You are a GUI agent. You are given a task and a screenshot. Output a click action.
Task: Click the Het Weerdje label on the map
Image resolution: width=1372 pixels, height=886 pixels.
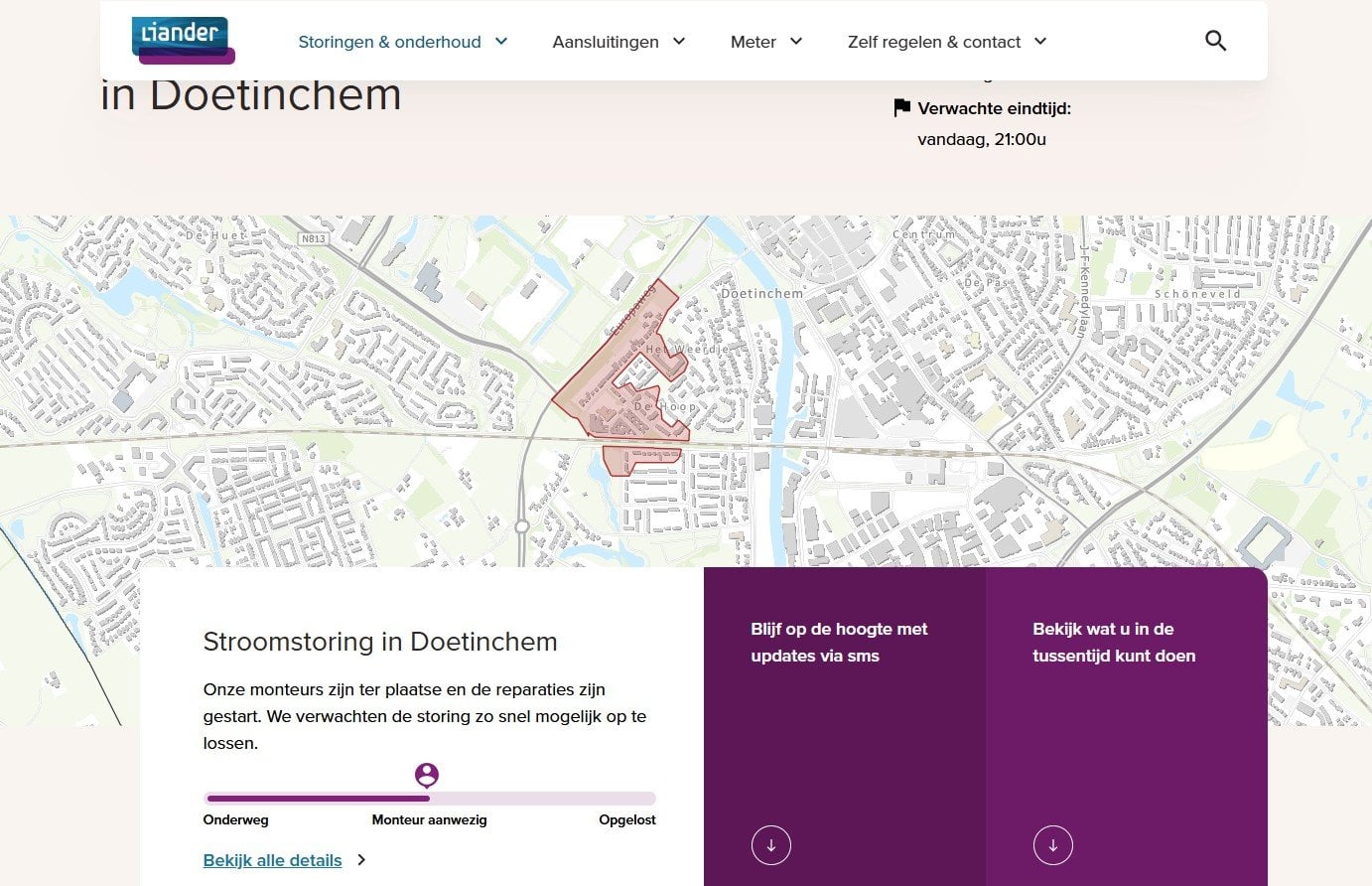pos(687,350)
